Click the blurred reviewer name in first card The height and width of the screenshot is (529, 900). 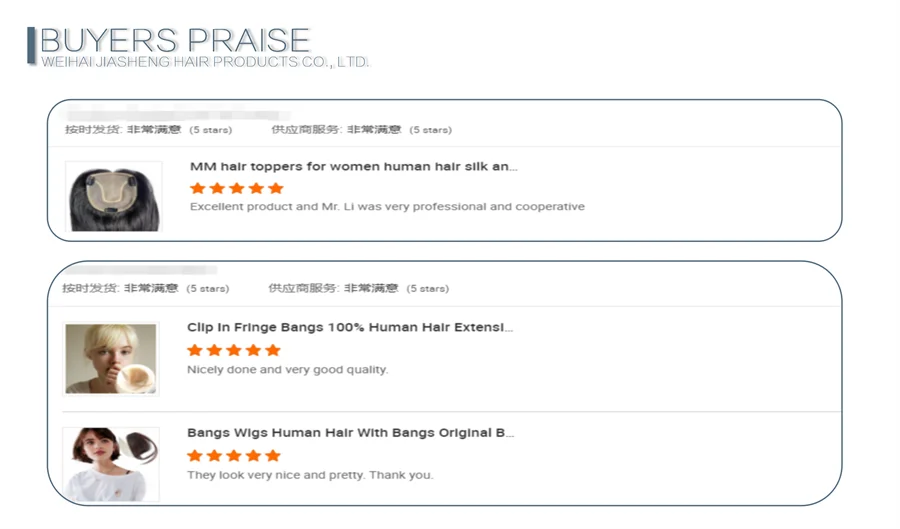tap(178, 113)
